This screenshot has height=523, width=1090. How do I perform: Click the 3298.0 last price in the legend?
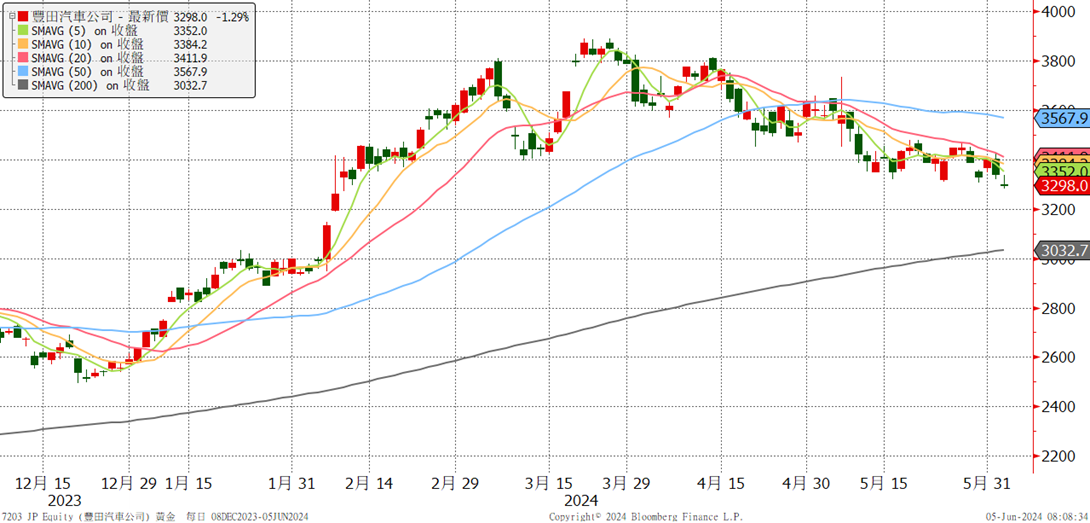click(190, 15)
